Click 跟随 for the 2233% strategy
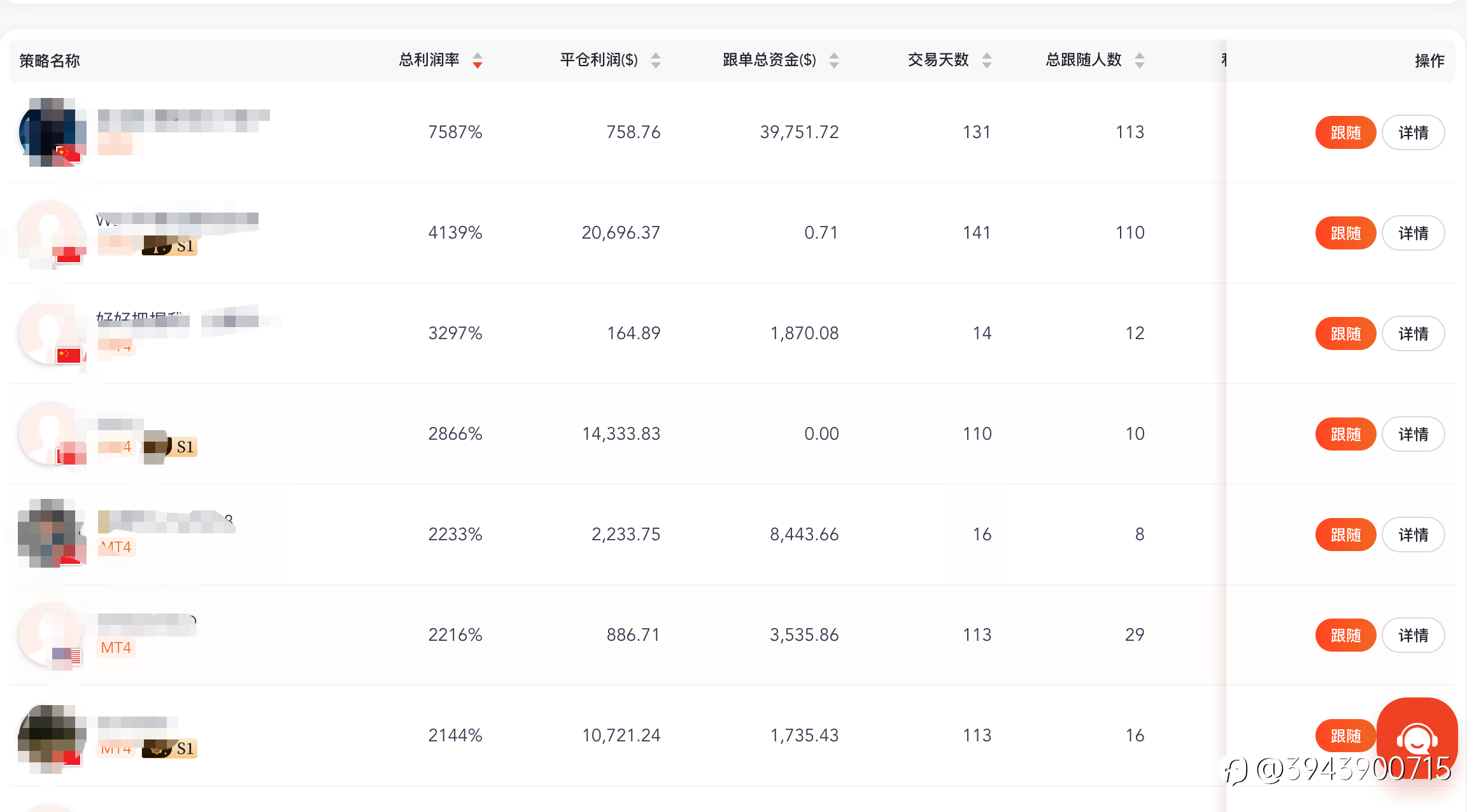Screen dimensions: 1467x812 pyautogui.click(x=1345, y=535)
